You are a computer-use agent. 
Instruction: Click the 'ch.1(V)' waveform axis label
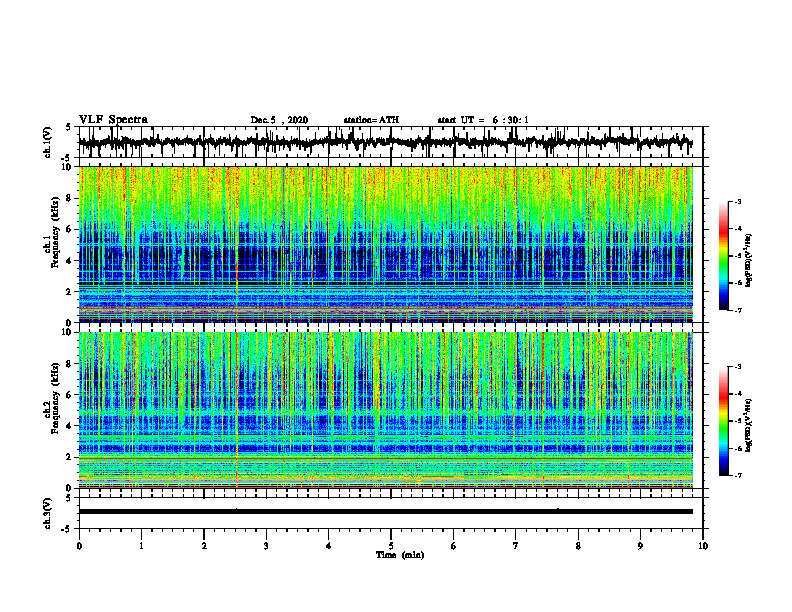(x=48, y=142)
